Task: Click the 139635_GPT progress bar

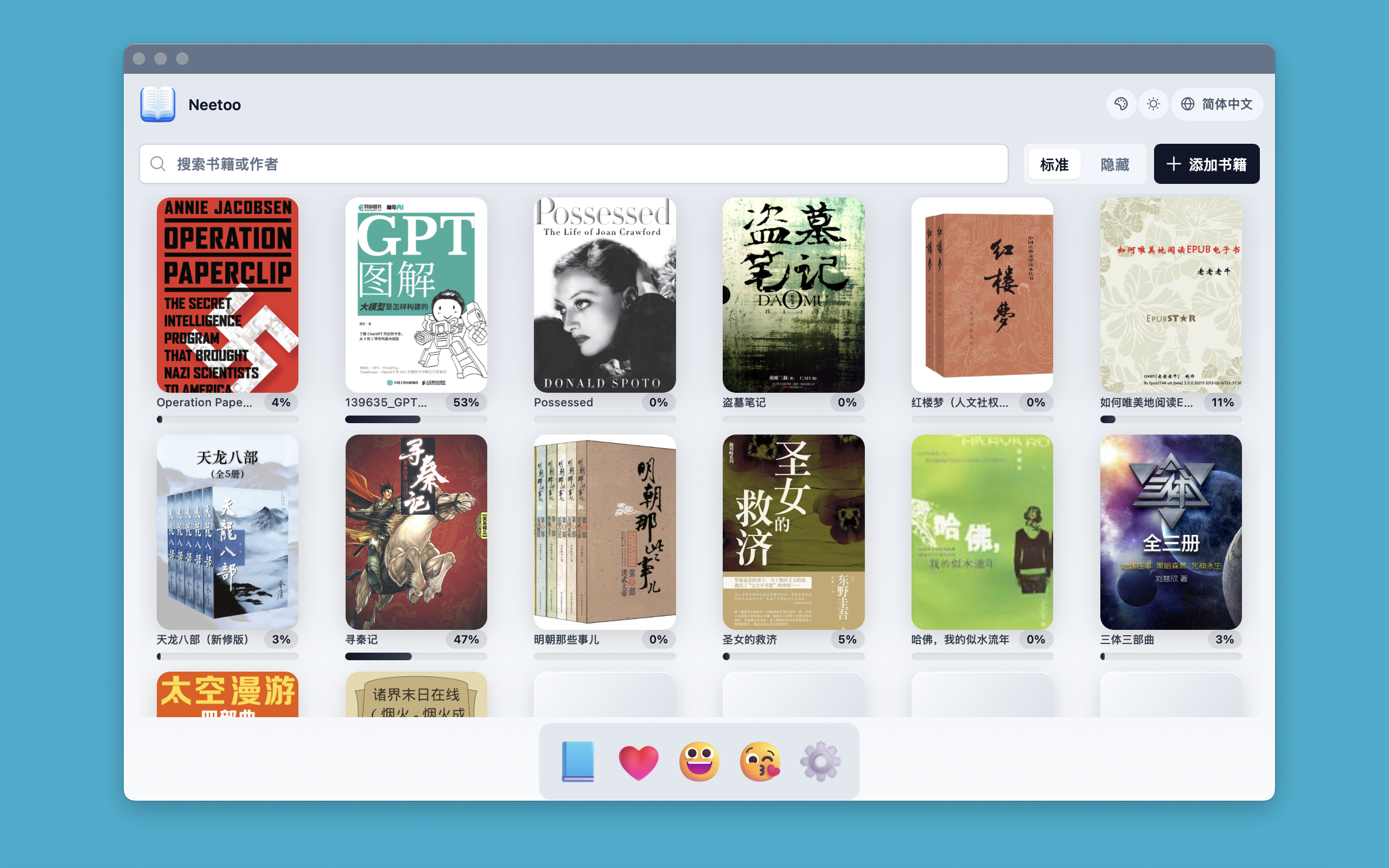Action: [x=416, y=420]
